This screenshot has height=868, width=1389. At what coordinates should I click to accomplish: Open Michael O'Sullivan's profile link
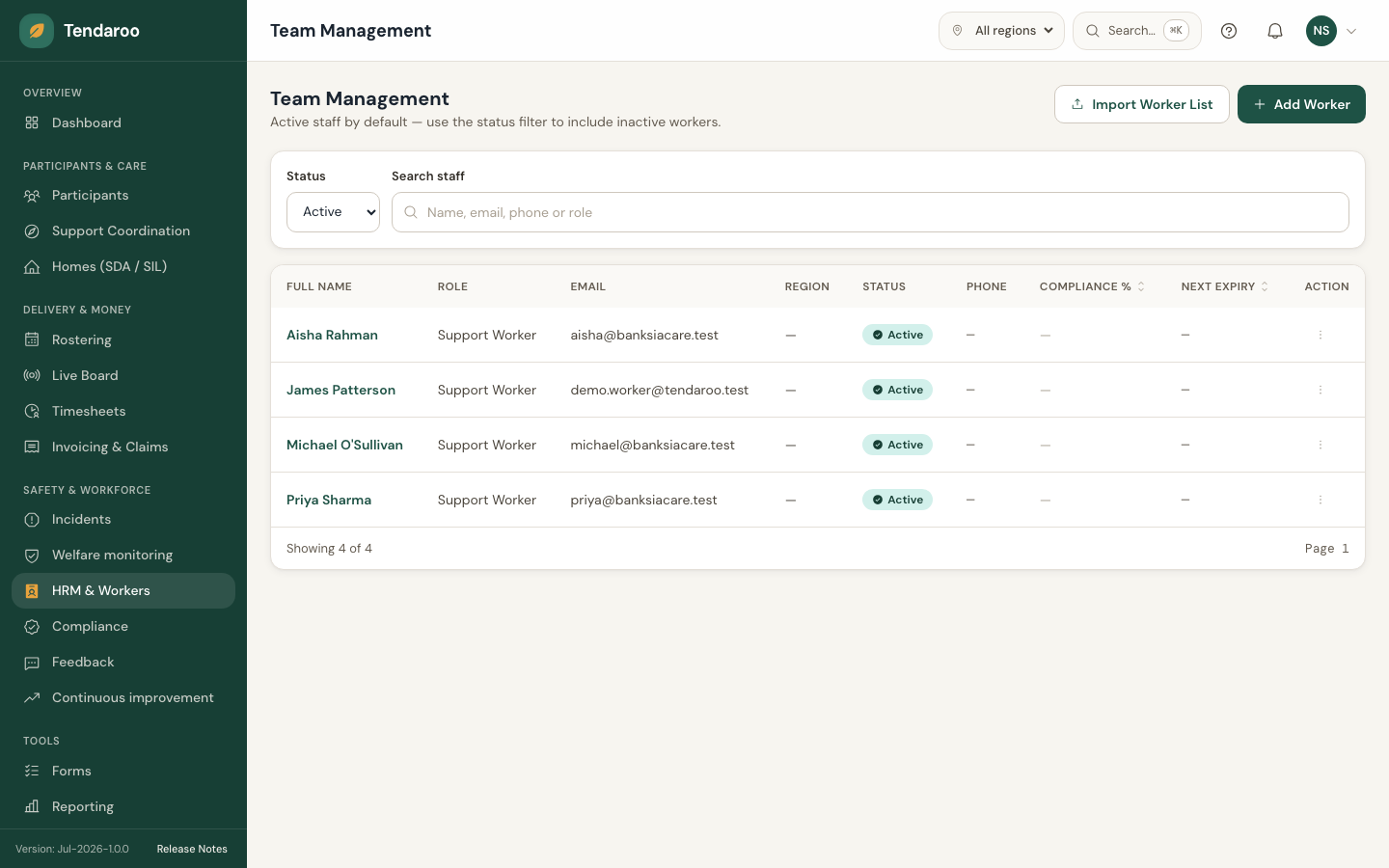[344, 445]
